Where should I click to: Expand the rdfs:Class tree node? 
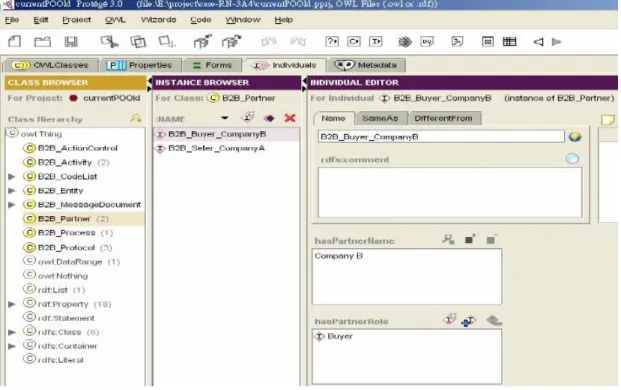tap(12, 332)
